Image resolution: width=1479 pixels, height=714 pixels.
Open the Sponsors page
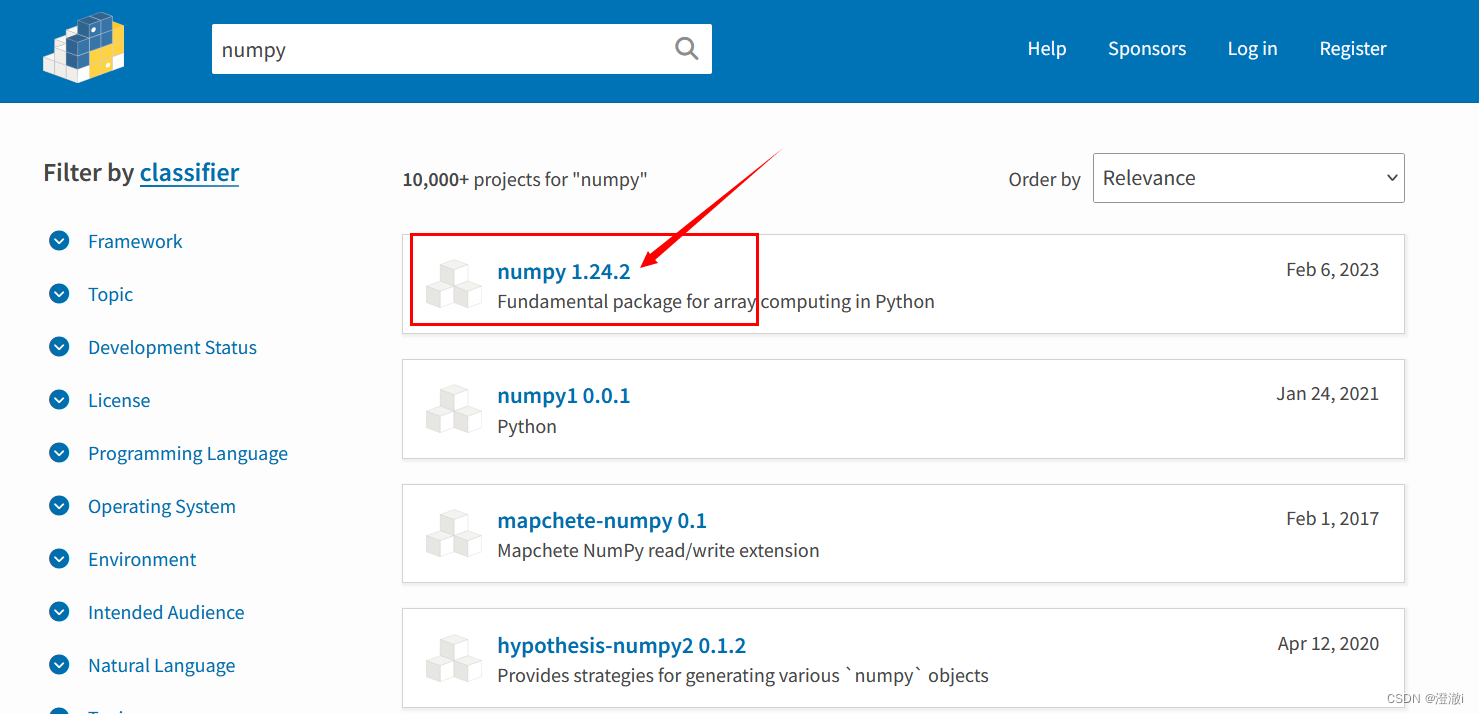[1147, 49]
